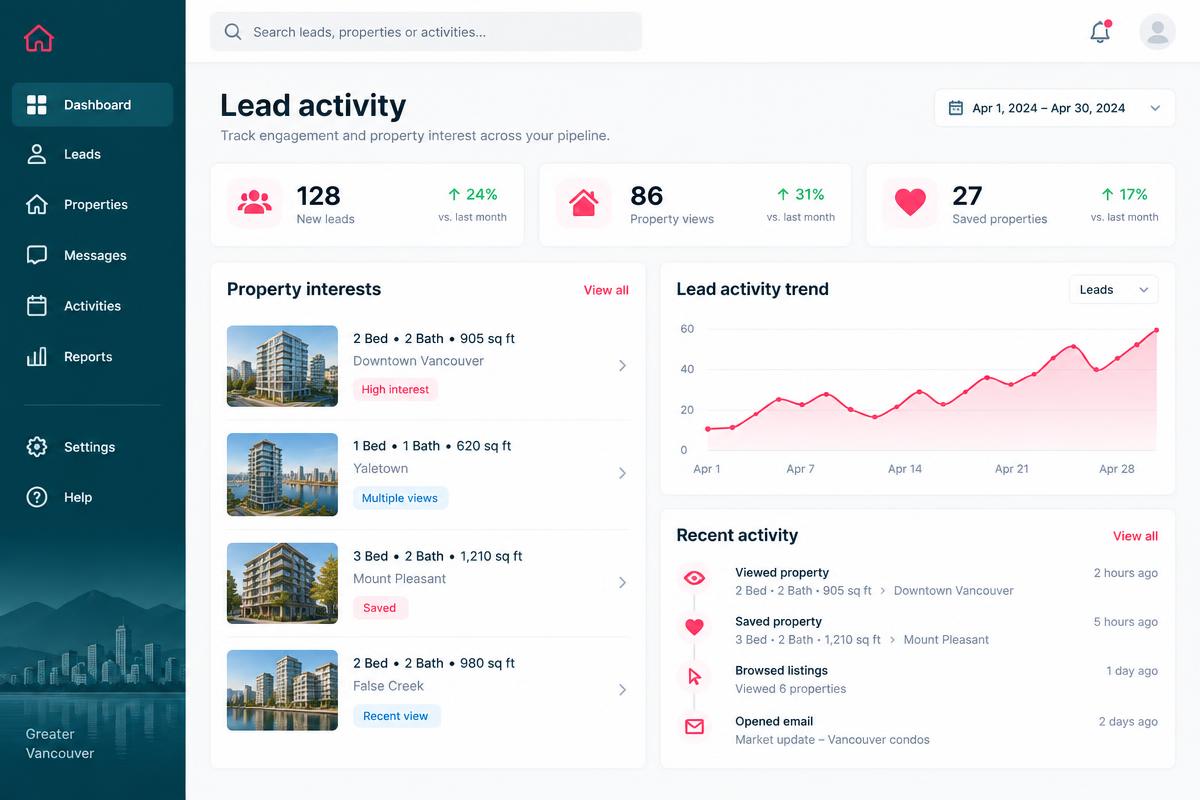The height and width of the screenshot is (800, 1200).
Task: Click the 31% property views increase
Action: tap(800, 194)
